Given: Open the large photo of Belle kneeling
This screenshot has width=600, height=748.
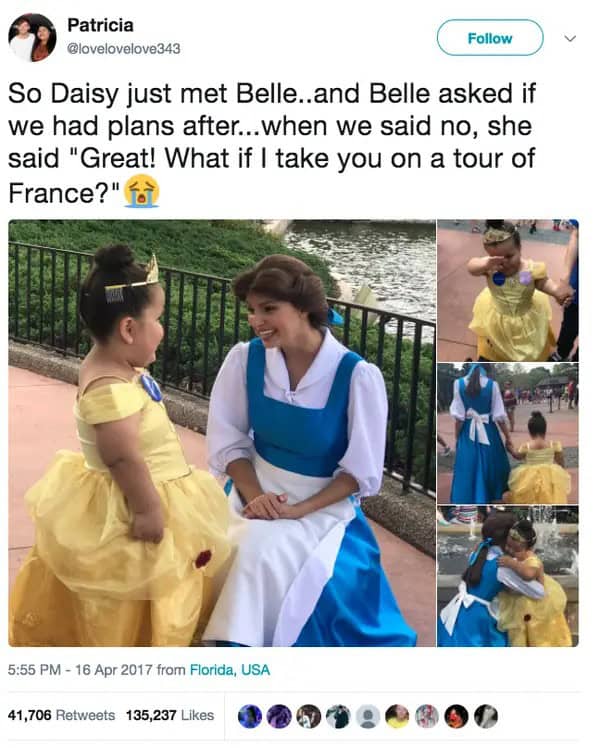Looking at the screenshot, I should point(222,433).
